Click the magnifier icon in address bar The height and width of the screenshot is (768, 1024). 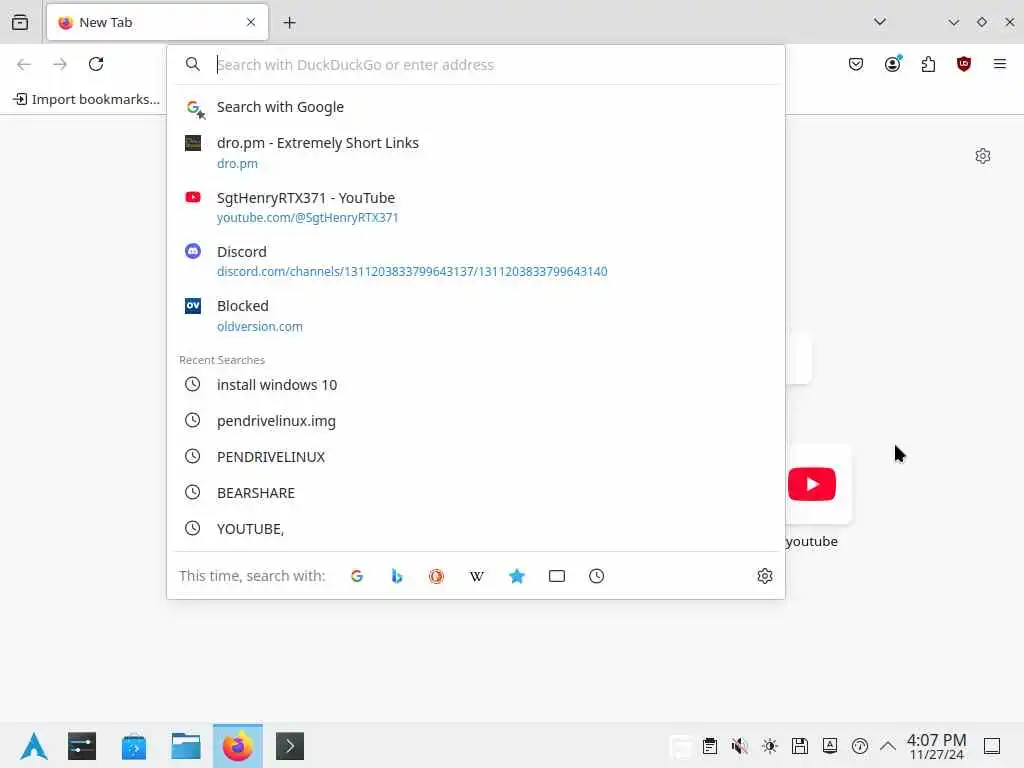193,64
